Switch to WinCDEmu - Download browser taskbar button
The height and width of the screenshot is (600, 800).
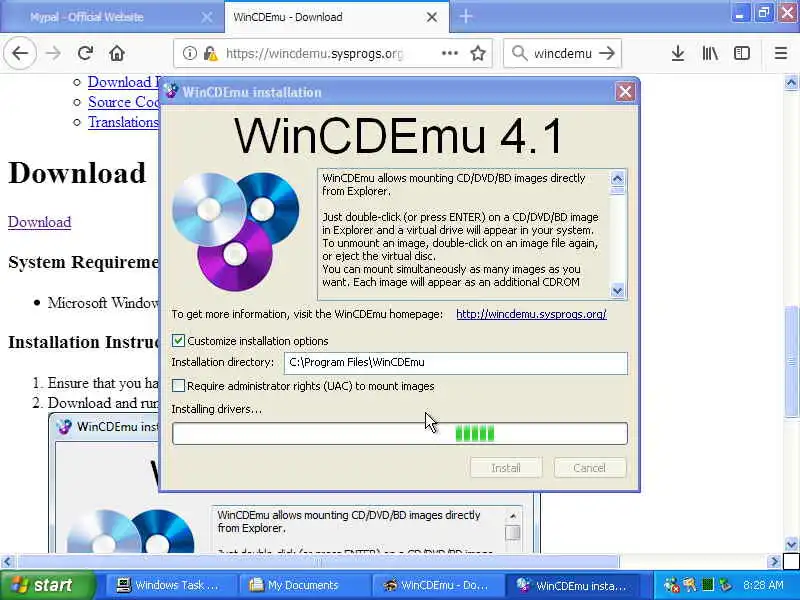click(437, 585)
